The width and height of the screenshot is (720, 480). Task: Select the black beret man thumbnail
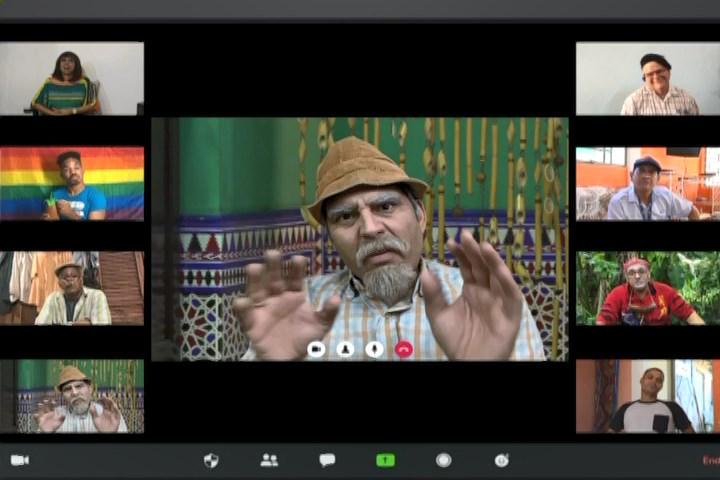tap(648, 79)
